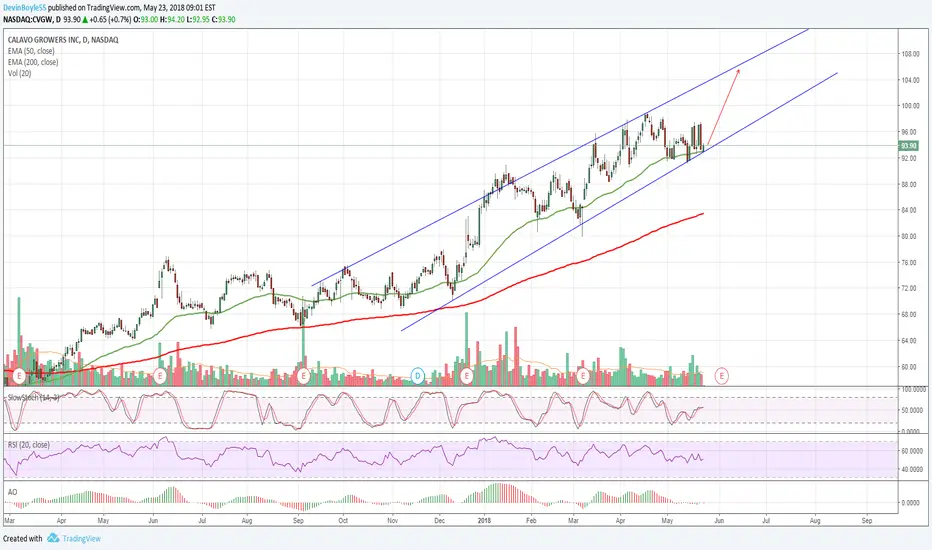Open DevinBoyle55 author profile link
932x550 pixels.
[24, 8]
